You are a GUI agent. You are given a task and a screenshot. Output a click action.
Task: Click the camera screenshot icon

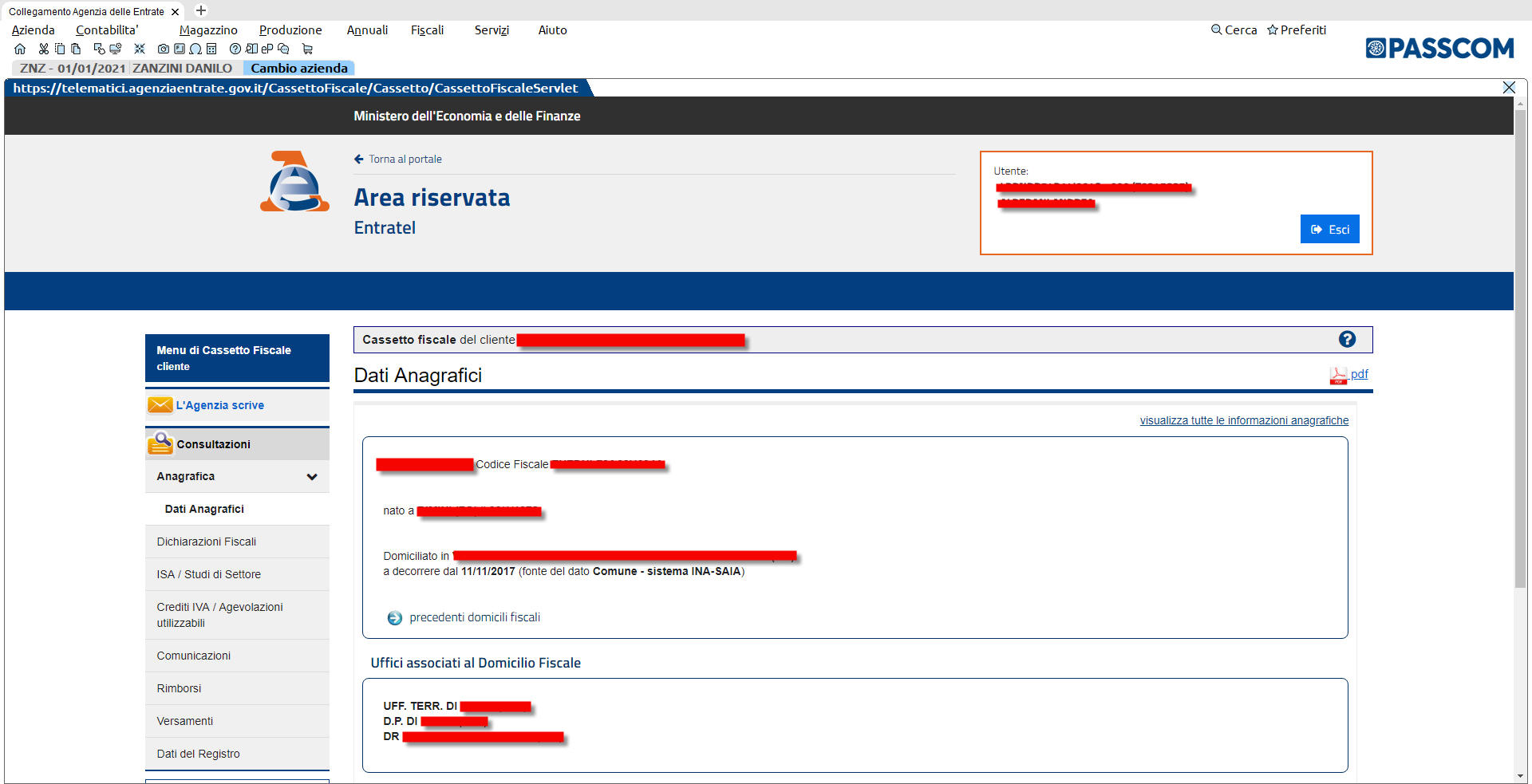pyautogui.click(x=163, y=49)
